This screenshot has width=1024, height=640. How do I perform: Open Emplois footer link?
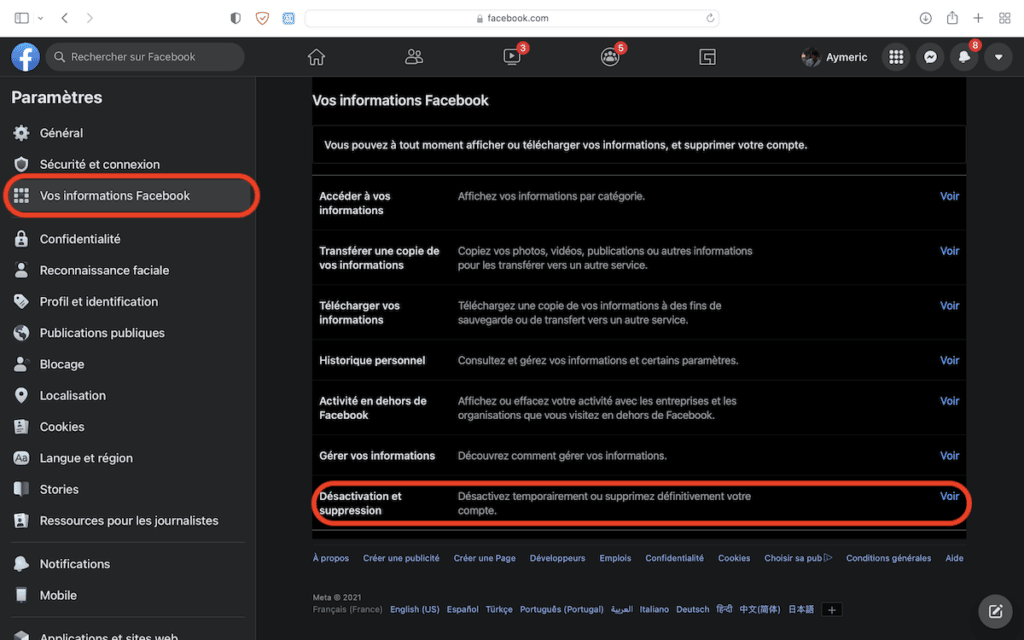point(615,558)
